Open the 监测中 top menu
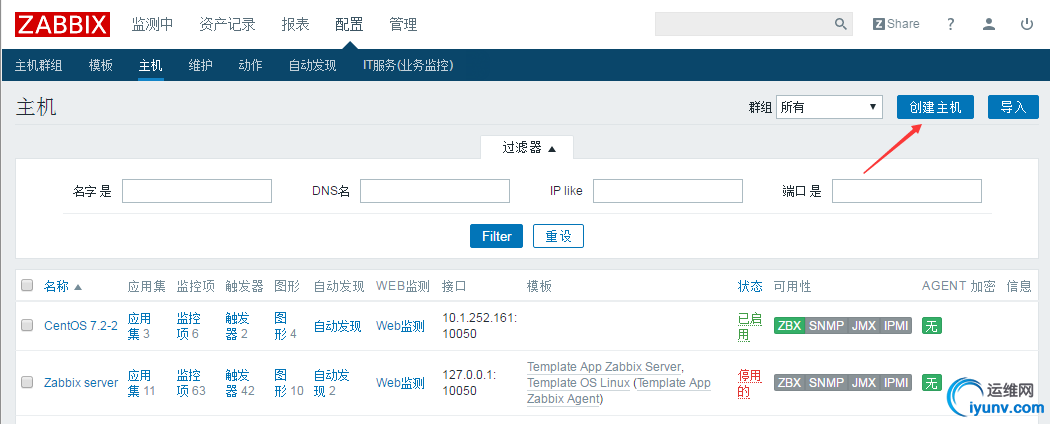1050x424 pixels. [x=153, y=25]
